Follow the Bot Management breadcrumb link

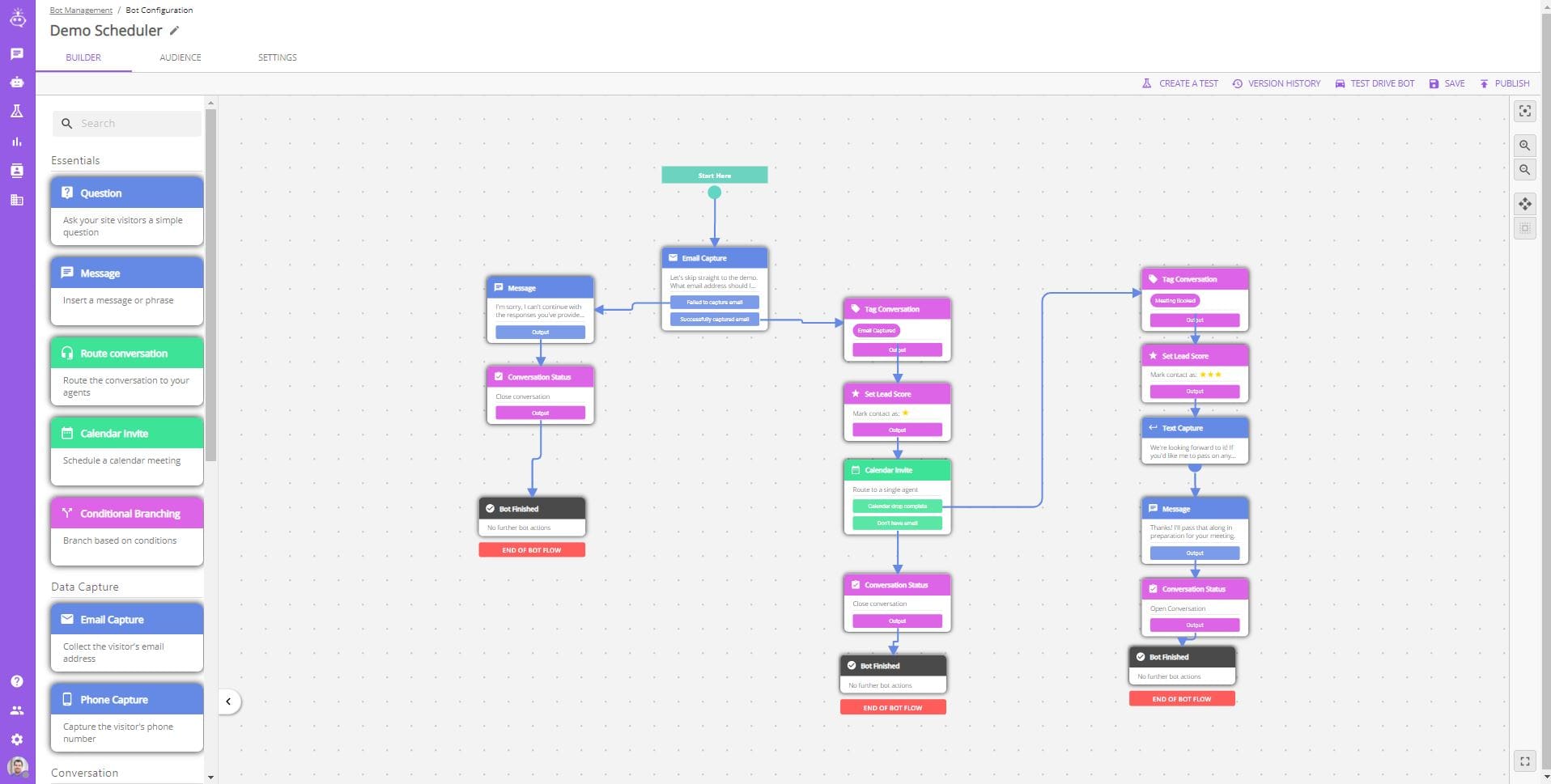(x=81, y=11)
